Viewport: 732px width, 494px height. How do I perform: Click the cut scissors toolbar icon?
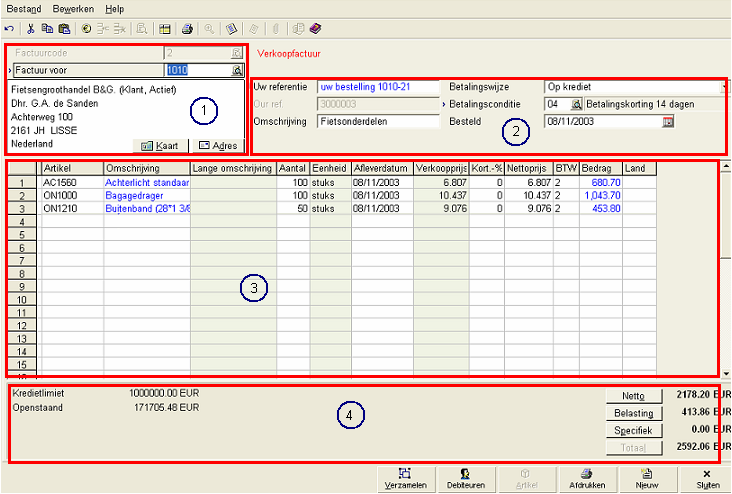tap(31, 29)
